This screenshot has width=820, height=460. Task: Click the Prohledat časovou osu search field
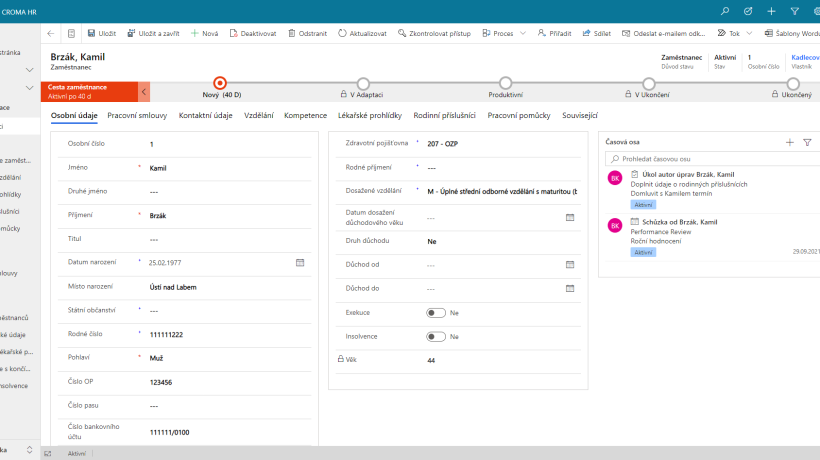pos(712,159)
